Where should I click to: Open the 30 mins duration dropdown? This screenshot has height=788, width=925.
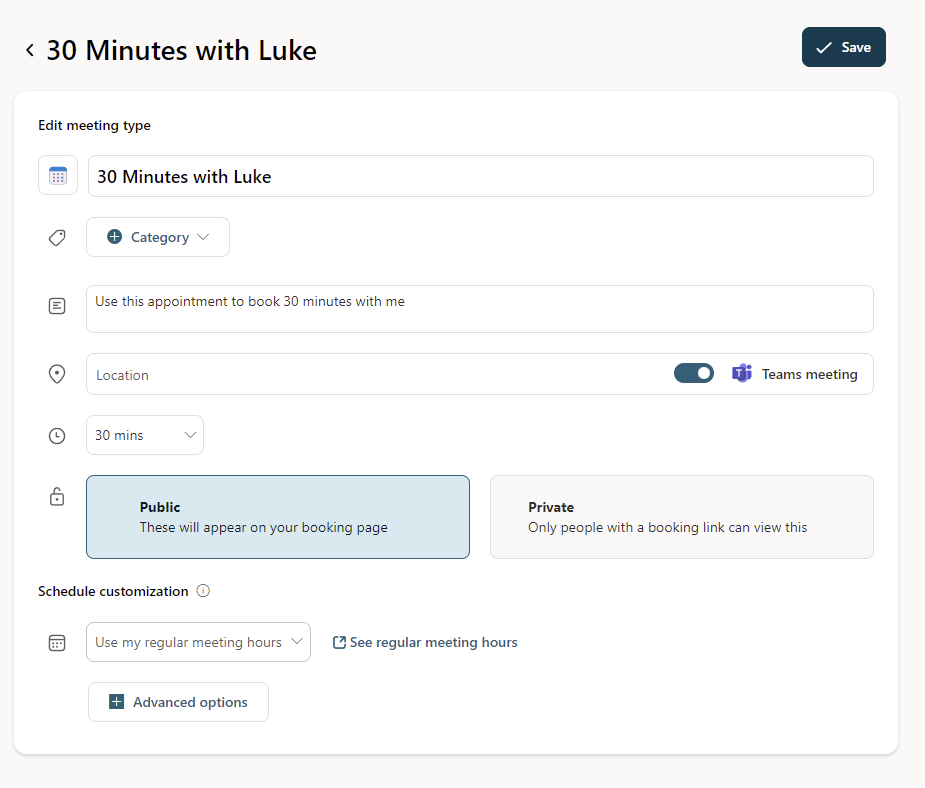point(145,436)
